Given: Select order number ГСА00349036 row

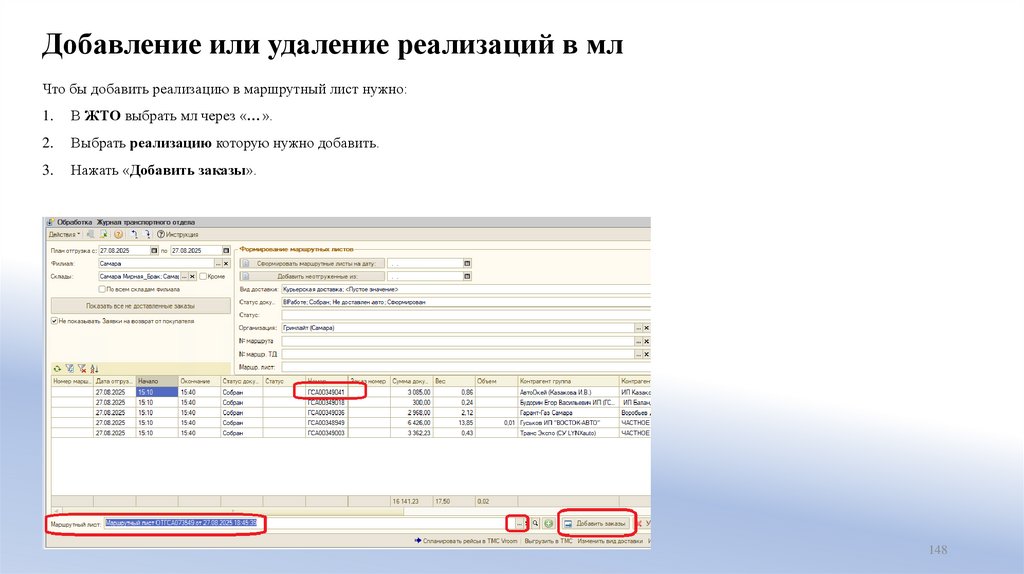Looking at the screenshot, I should click(x=326, y=413).
